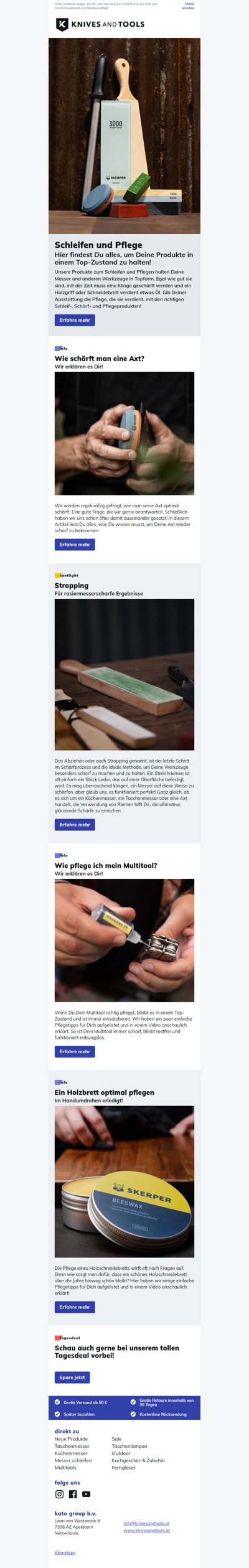The width and height of the screenshot is (249, 1568).
Task: Click the Abmelden unsubscribe link
Action: coord(65,1552)
